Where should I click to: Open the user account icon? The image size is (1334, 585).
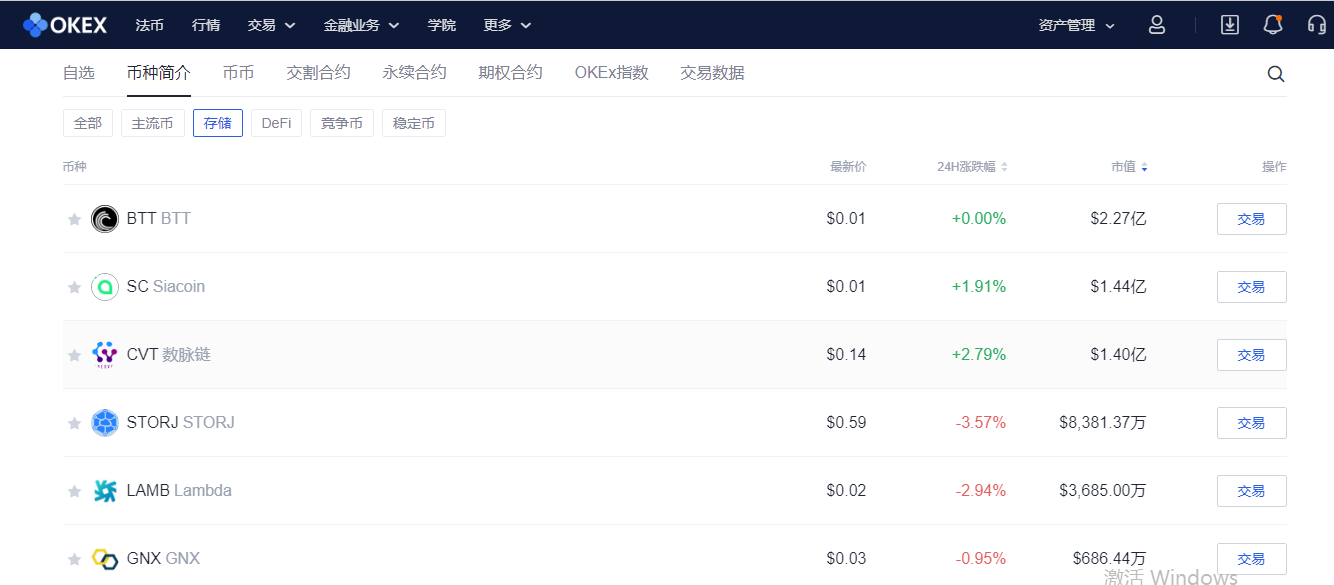(x=1156, y=24)
